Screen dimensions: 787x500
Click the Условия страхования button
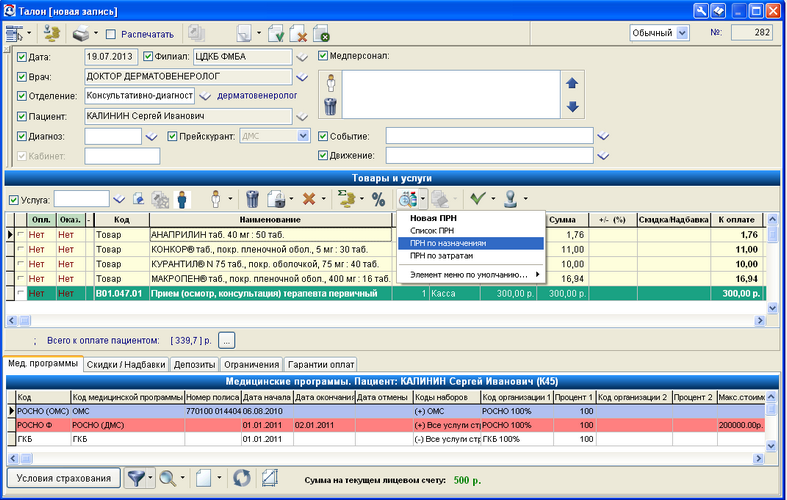pyautogui.click(x=64, y=478)
